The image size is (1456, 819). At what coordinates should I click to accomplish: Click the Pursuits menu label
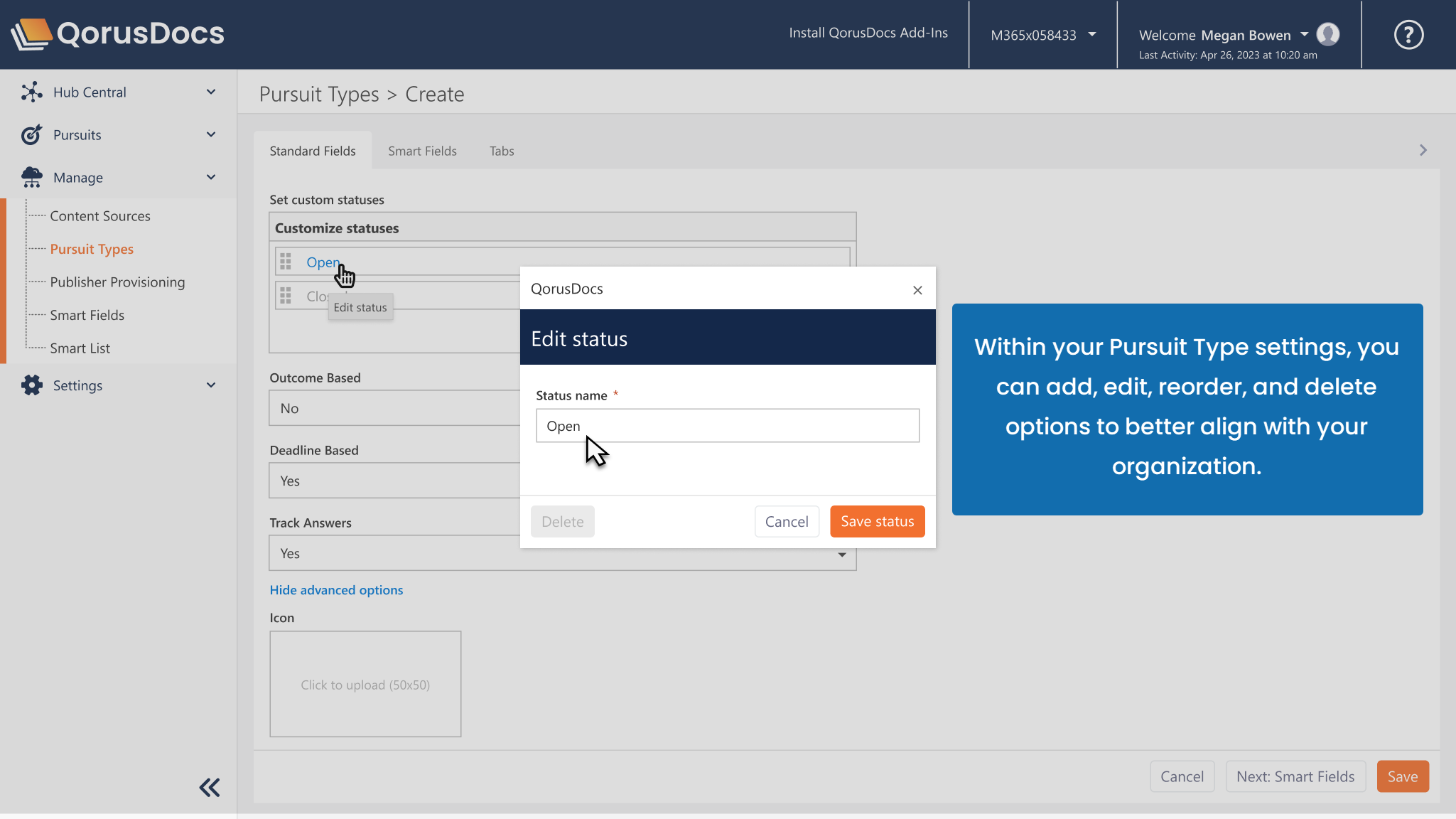coord(77,134)
